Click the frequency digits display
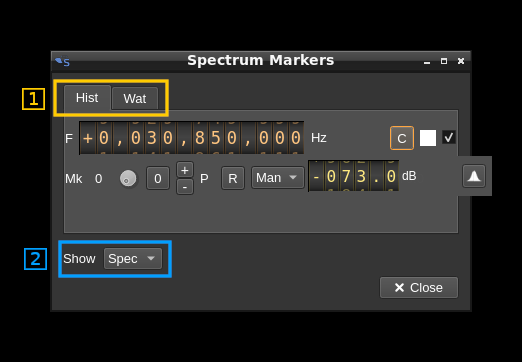This screenshot has height=362, width=522. 191,138
